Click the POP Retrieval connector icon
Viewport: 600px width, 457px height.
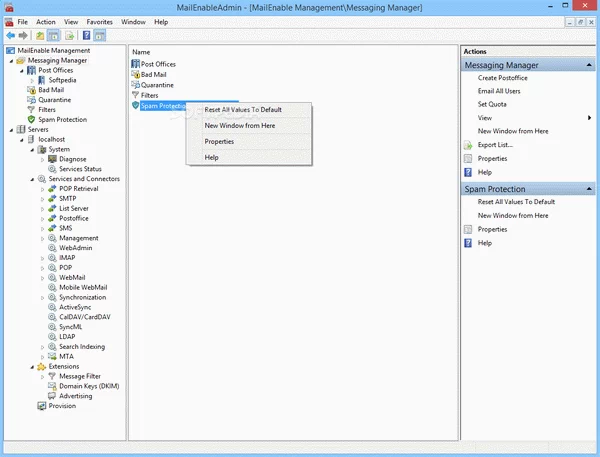(x=52, y=189)
